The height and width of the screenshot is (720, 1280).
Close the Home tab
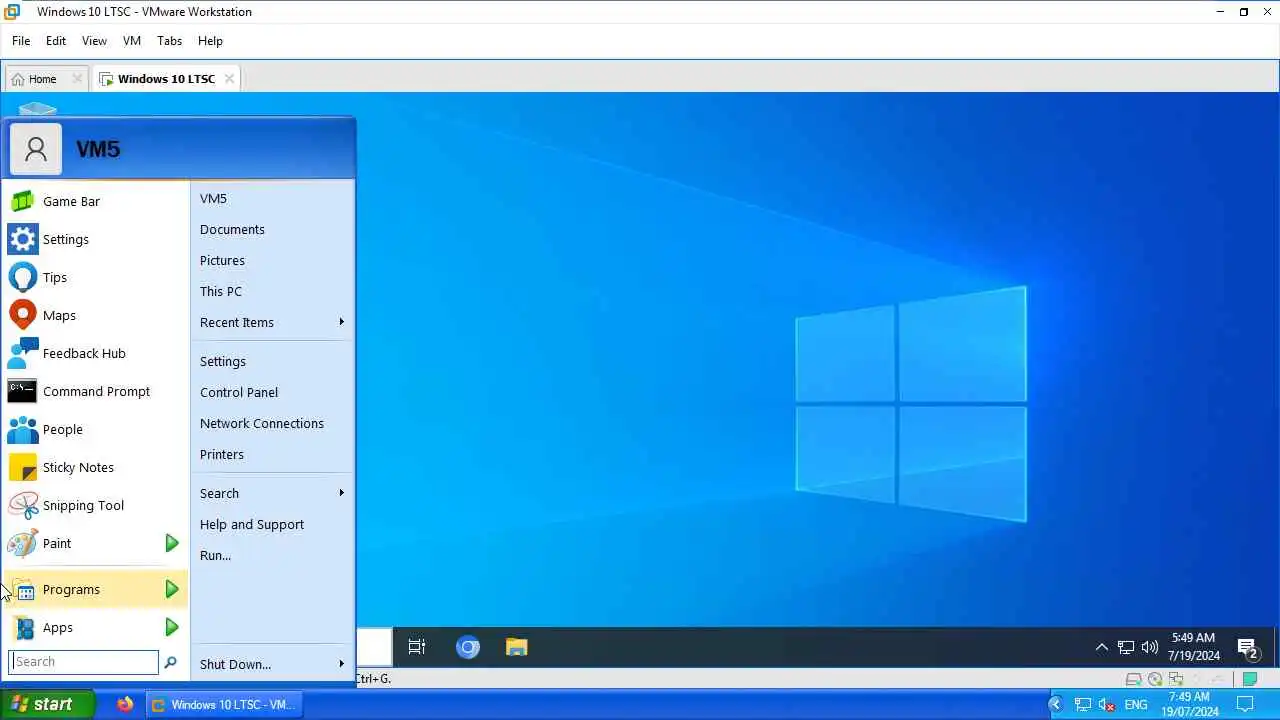[77, 79]
